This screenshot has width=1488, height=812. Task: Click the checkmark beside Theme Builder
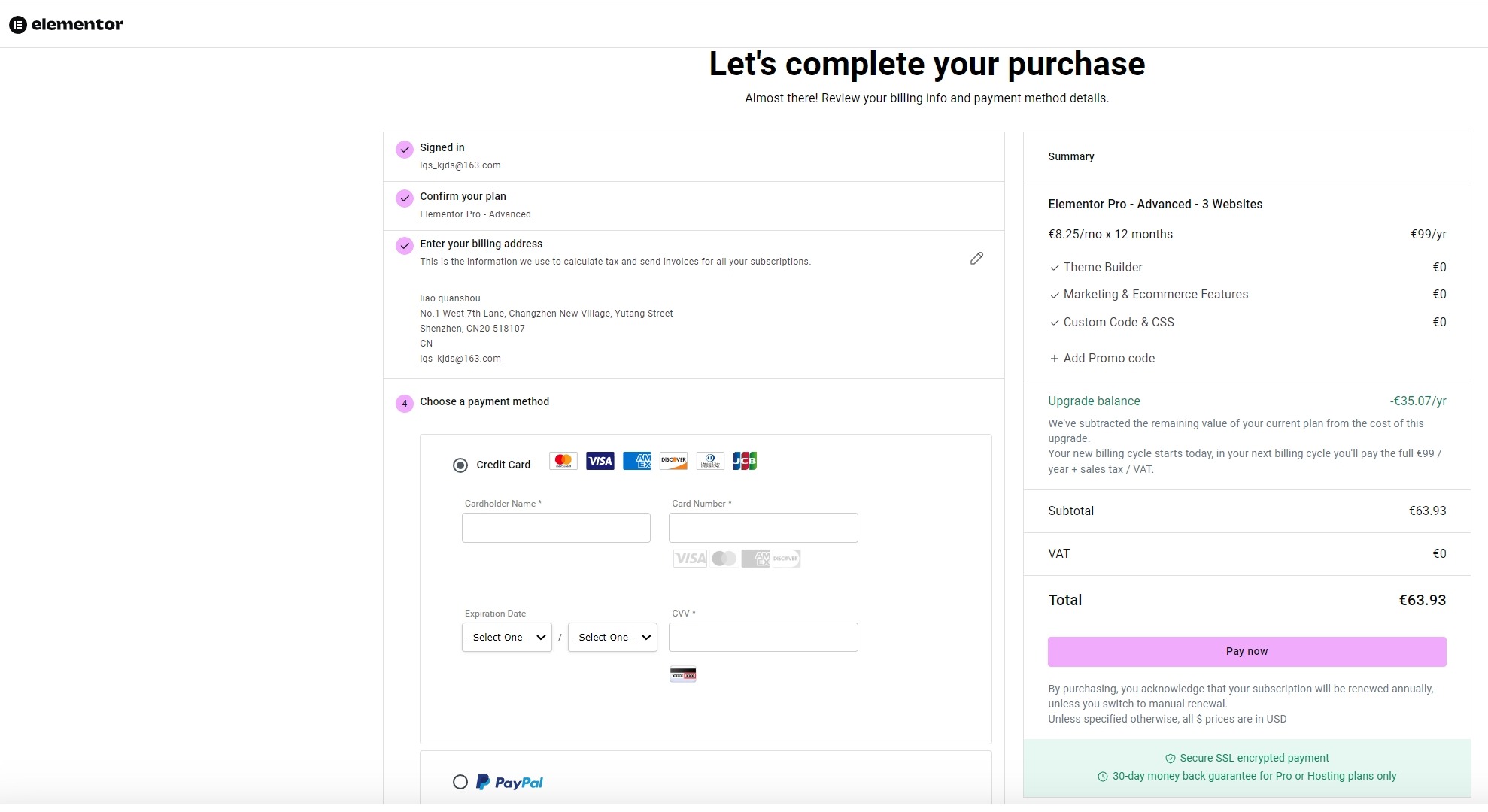[1055, 268]
